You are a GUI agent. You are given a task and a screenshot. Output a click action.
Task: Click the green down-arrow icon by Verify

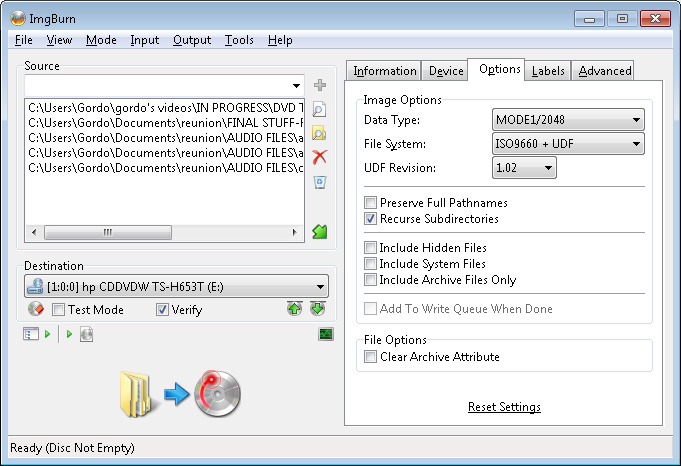[317, 309]
